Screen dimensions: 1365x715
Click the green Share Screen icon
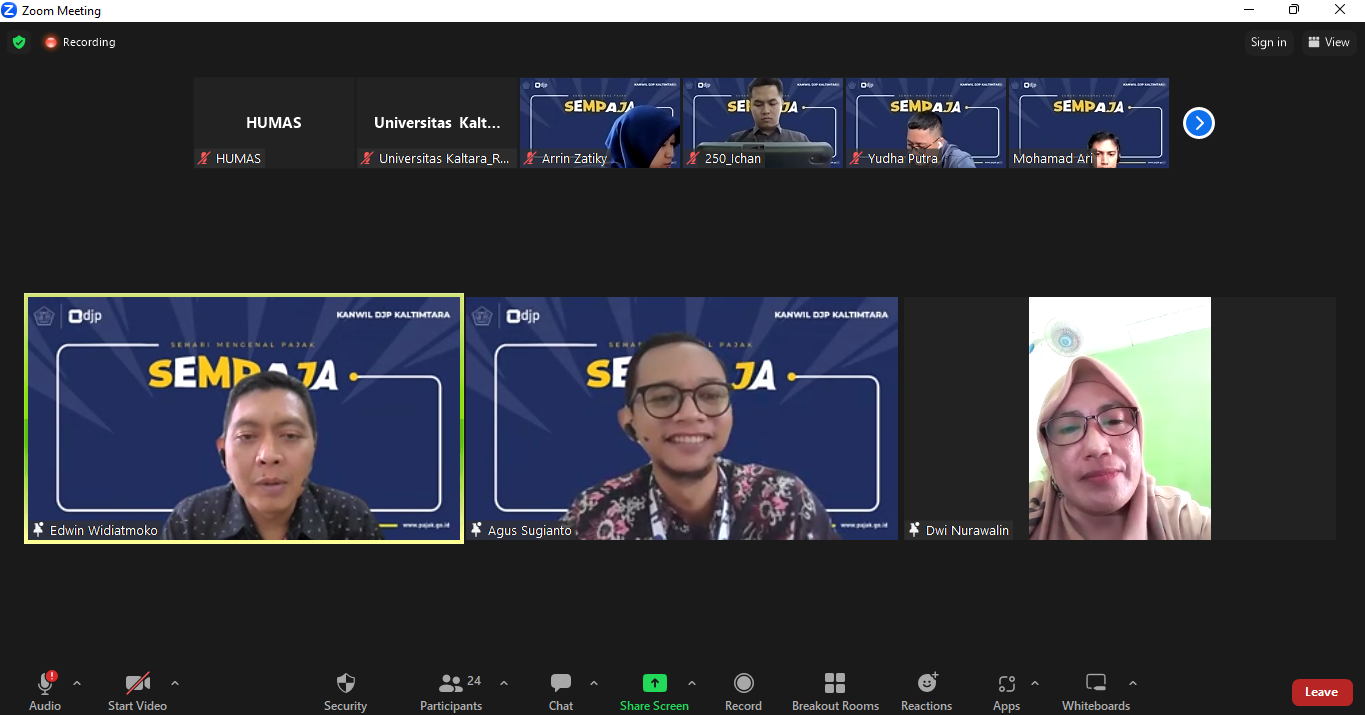(654, 683)
